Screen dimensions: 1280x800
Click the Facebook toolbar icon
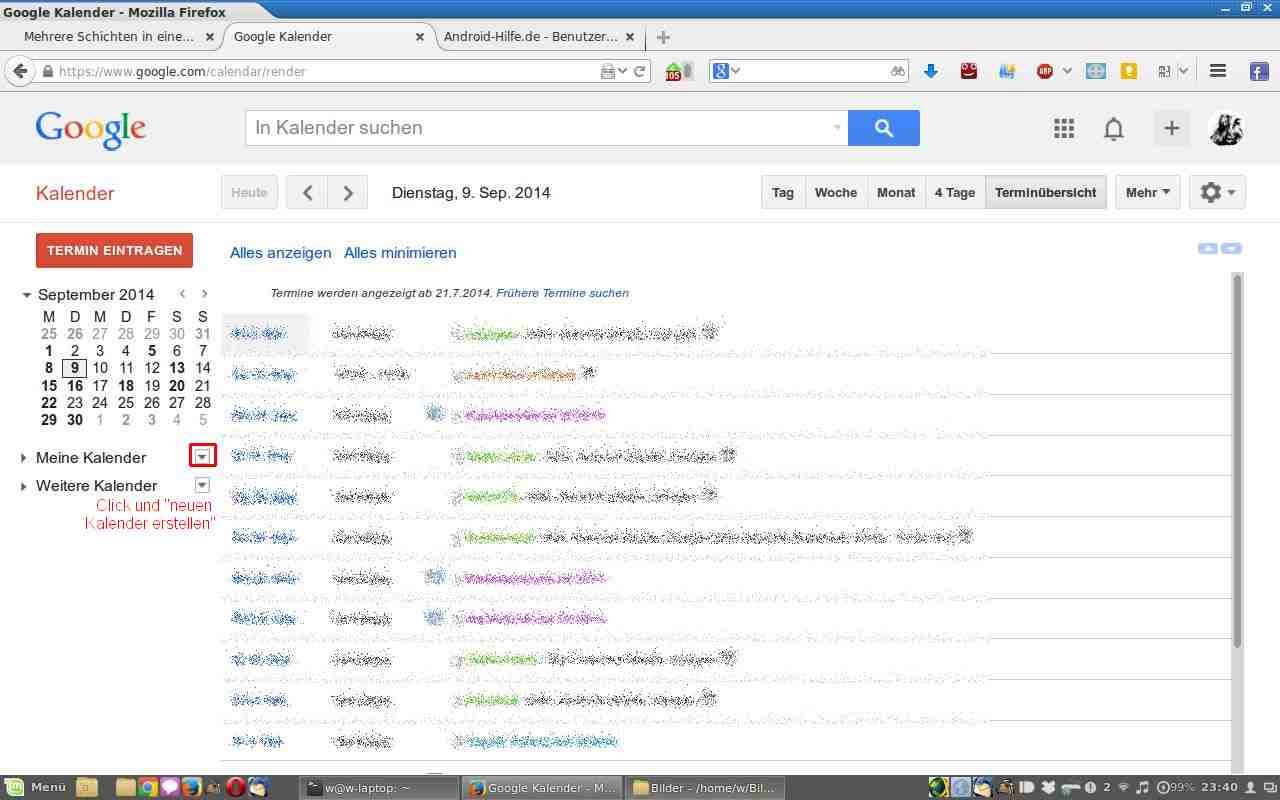[1259, 71]
